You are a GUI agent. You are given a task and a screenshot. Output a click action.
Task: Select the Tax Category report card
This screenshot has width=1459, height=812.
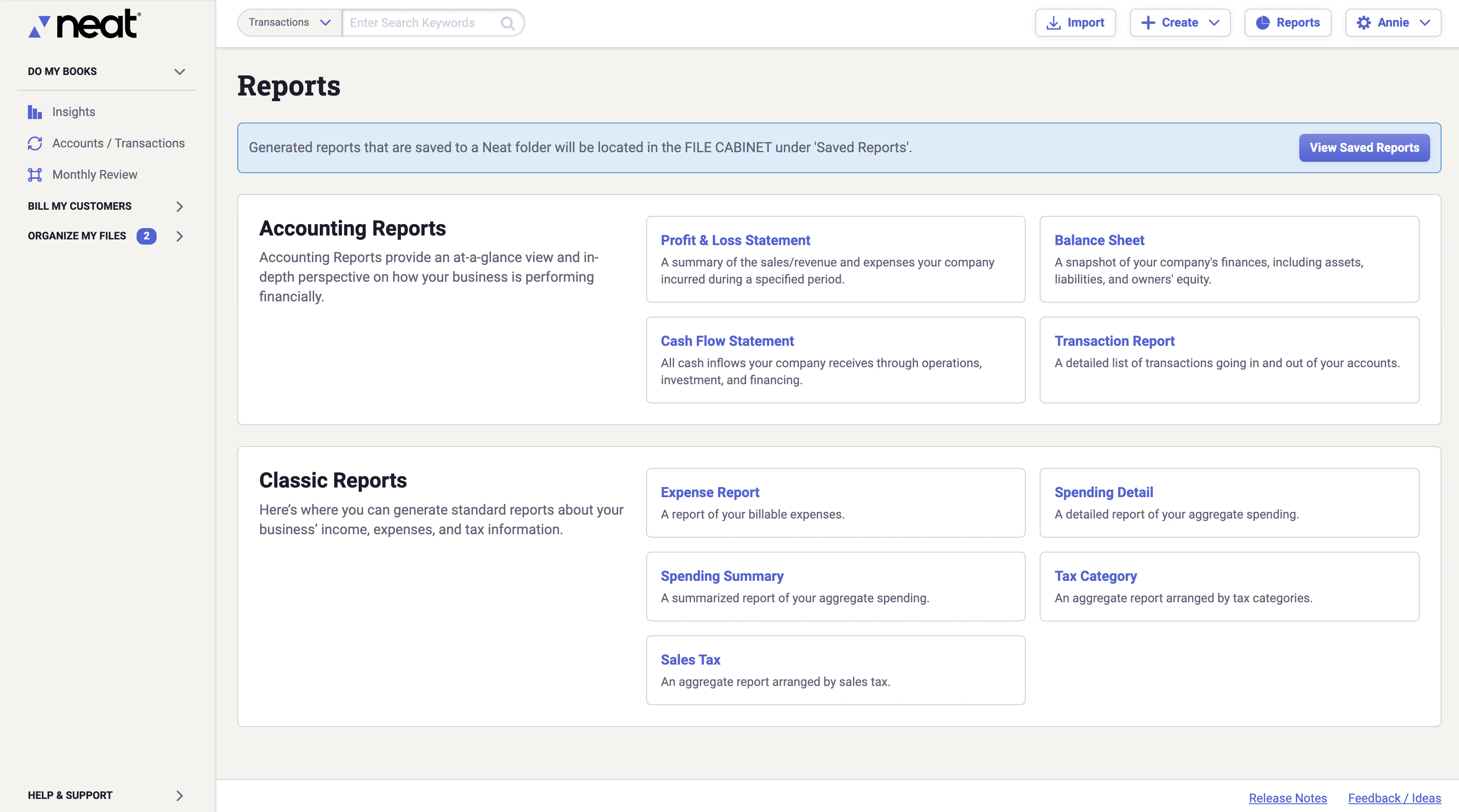1229,586
